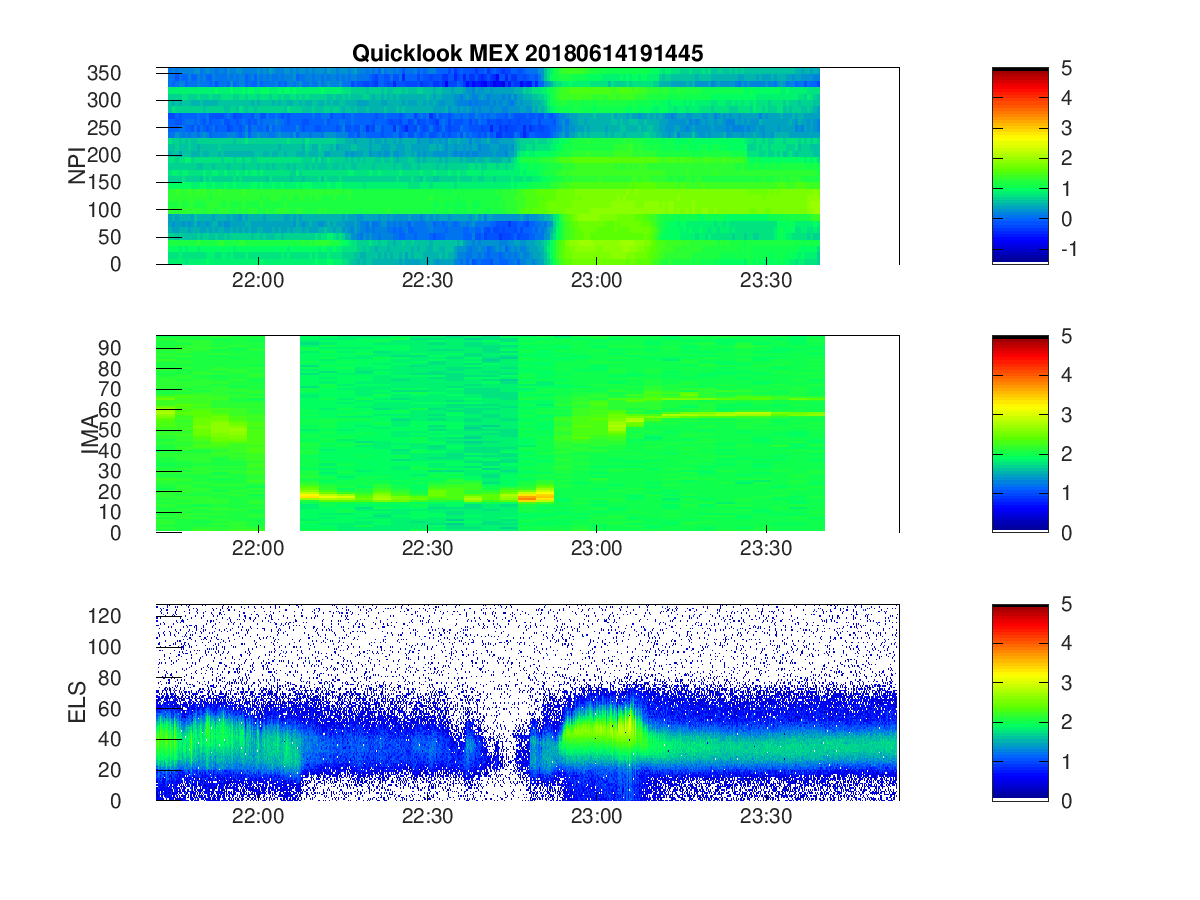Click the 23:30 tick under IMA plot
The height and width of the screenshot is (900, 1200).
tap(766, 549)
